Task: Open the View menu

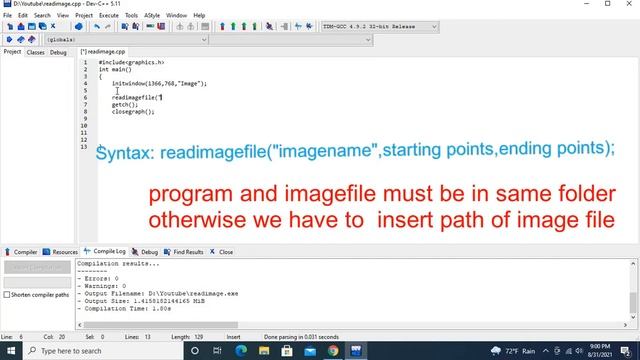Action: [62, 16]
